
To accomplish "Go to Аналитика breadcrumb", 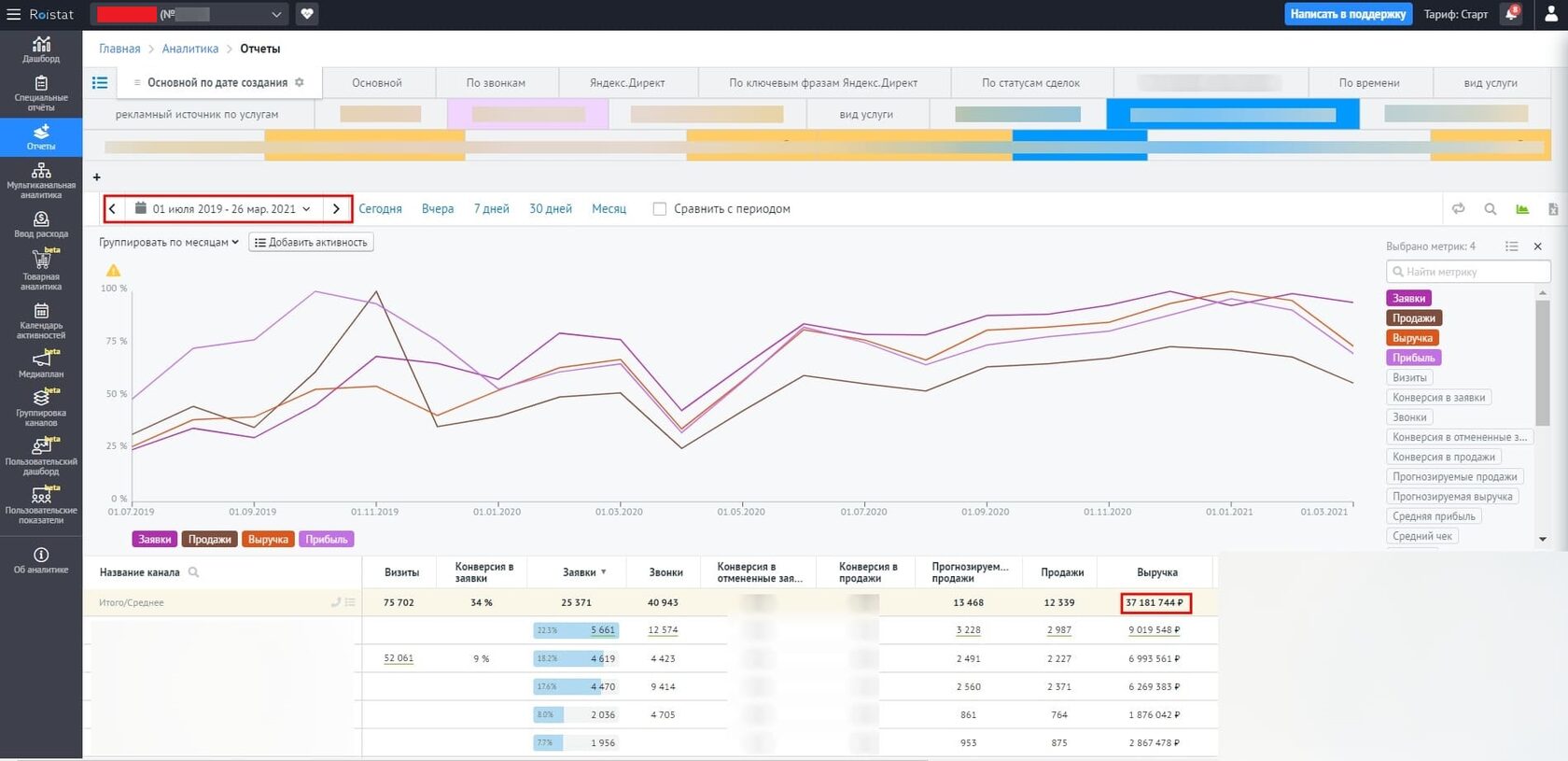I will point(190,49).
